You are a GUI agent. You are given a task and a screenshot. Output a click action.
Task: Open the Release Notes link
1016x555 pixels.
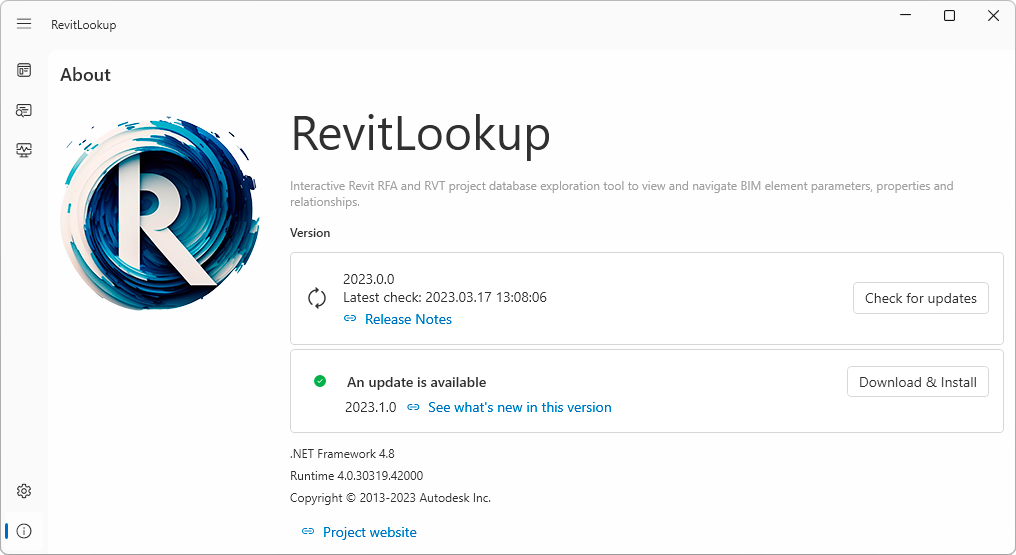coord(408,319)
